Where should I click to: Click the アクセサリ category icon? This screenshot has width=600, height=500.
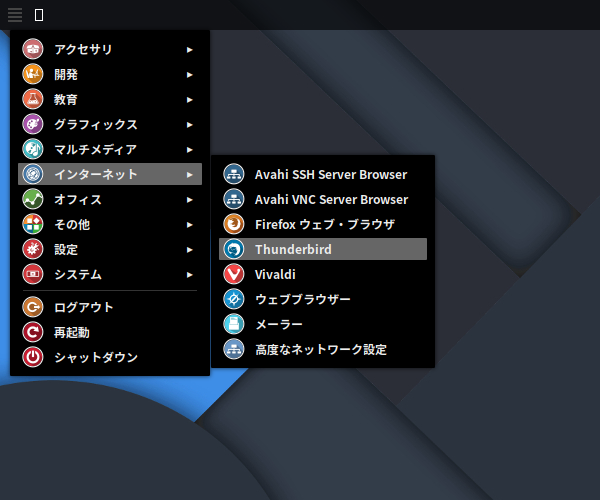[x=33, y=49]
